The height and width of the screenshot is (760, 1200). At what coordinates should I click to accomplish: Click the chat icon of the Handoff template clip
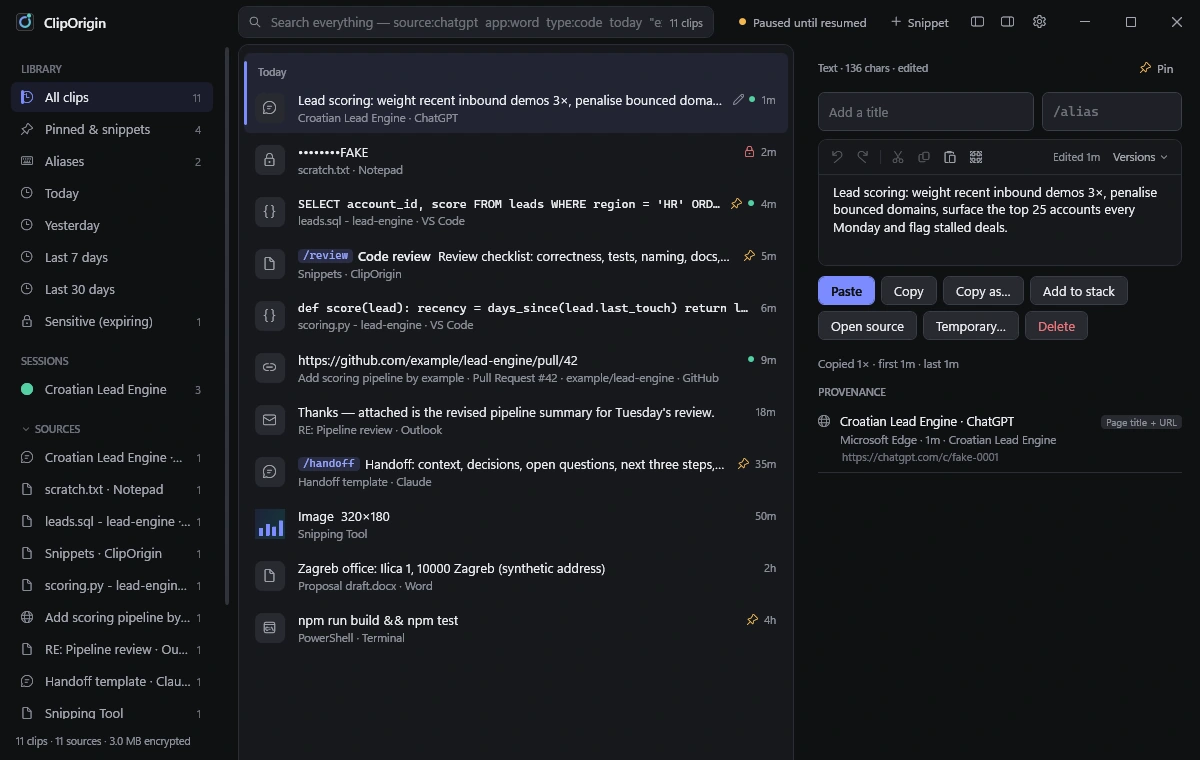[x=269, y=472]
